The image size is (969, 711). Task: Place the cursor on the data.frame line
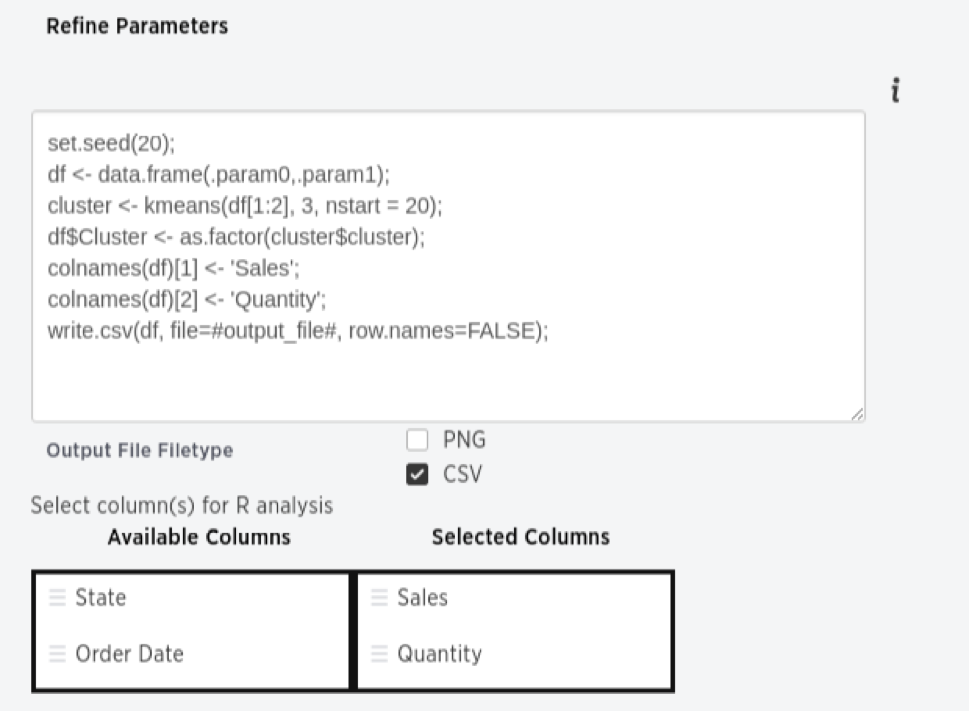pos(219,175)
